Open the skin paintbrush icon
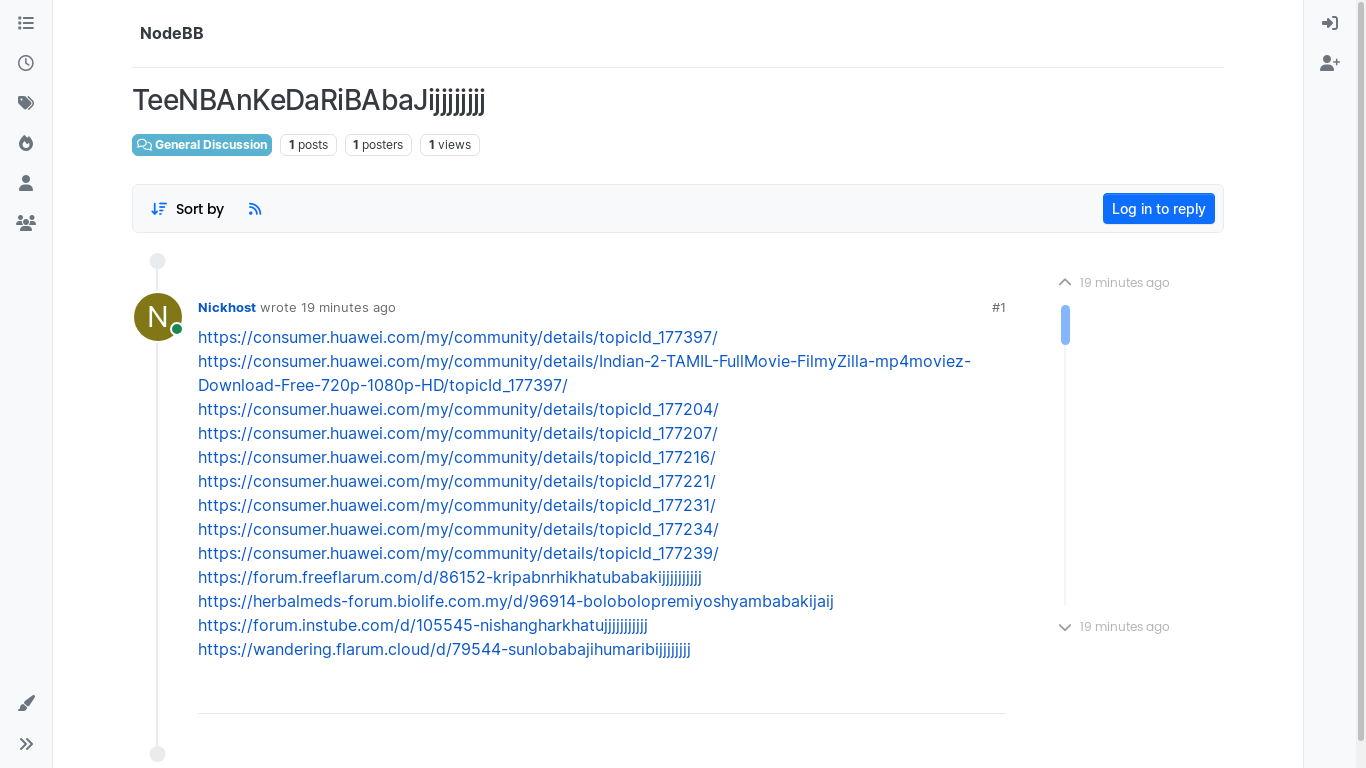The height and width of the screenshot is (768, 1366). [x=26, y=704]
